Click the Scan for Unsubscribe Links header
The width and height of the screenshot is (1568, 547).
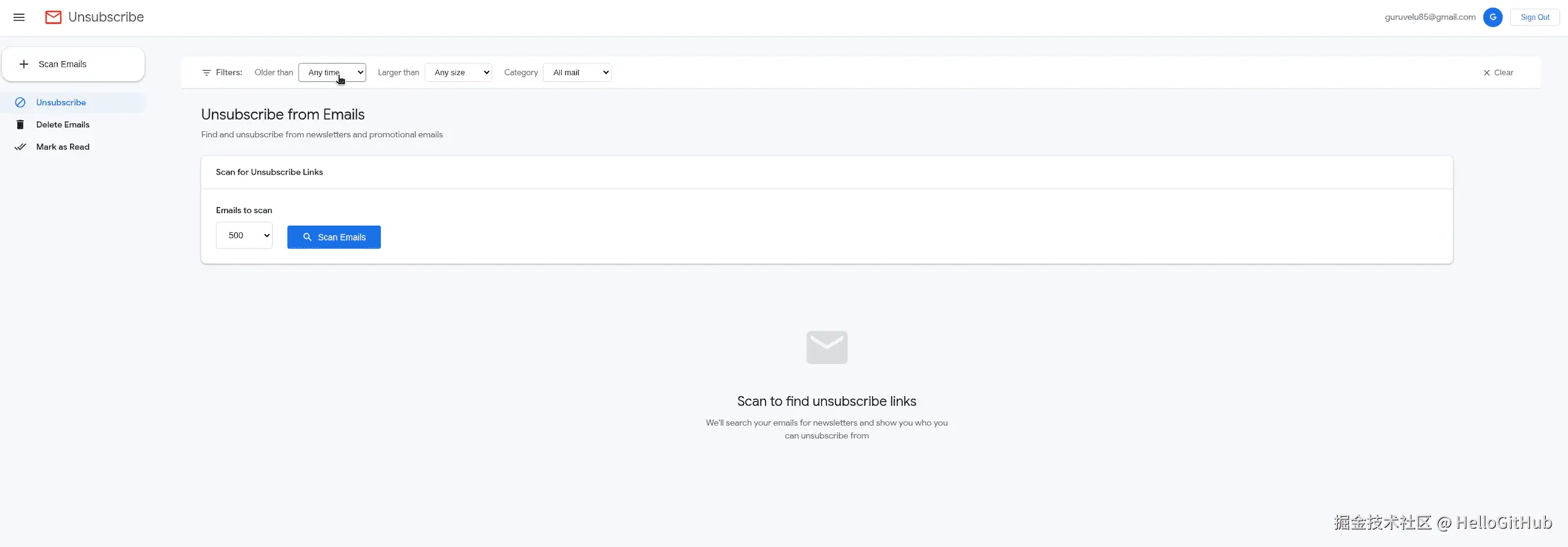point(269,172)
